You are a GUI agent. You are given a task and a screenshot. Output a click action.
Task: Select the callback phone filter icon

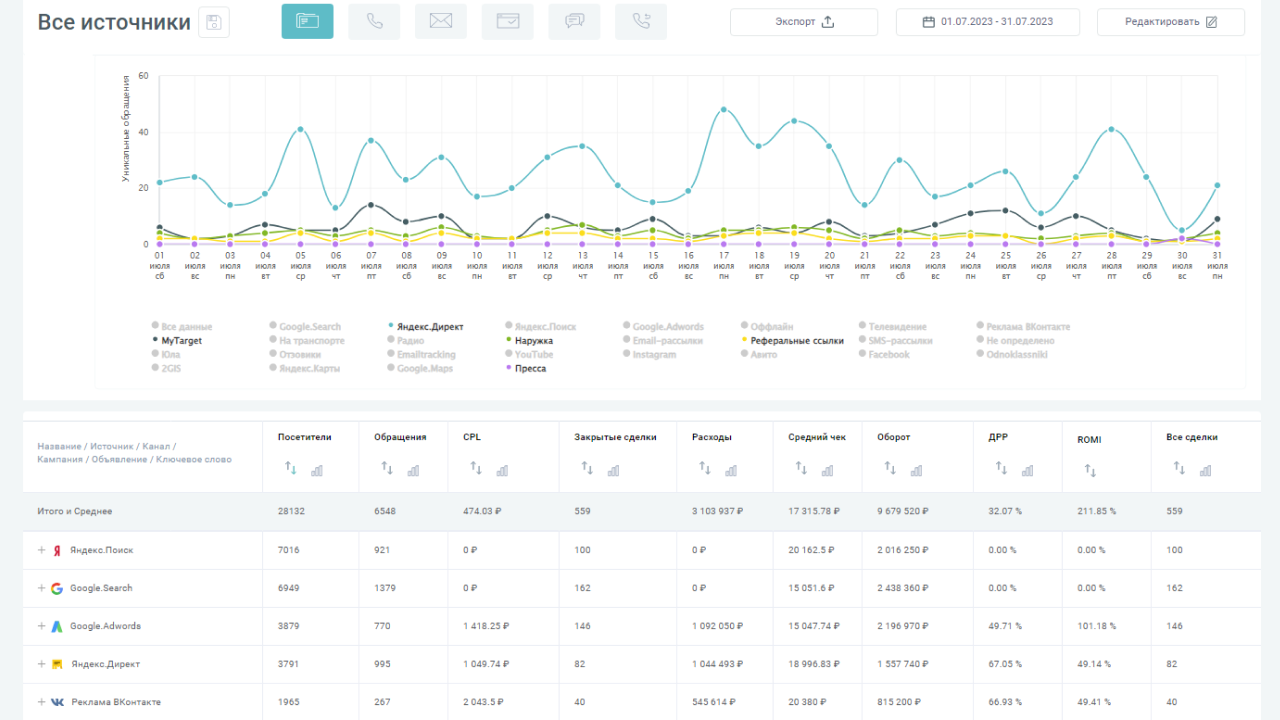click(x=641, y=22)
